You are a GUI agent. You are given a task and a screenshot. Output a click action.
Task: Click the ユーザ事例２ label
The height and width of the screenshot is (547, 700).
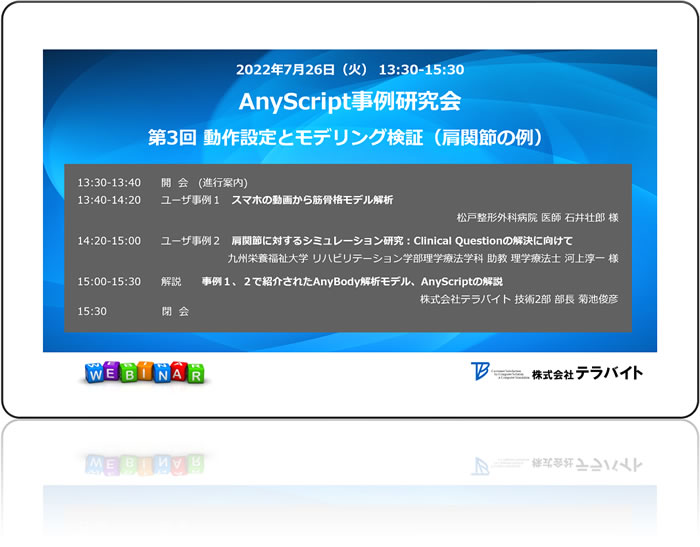pyautogui.click(x=190, y=241)
